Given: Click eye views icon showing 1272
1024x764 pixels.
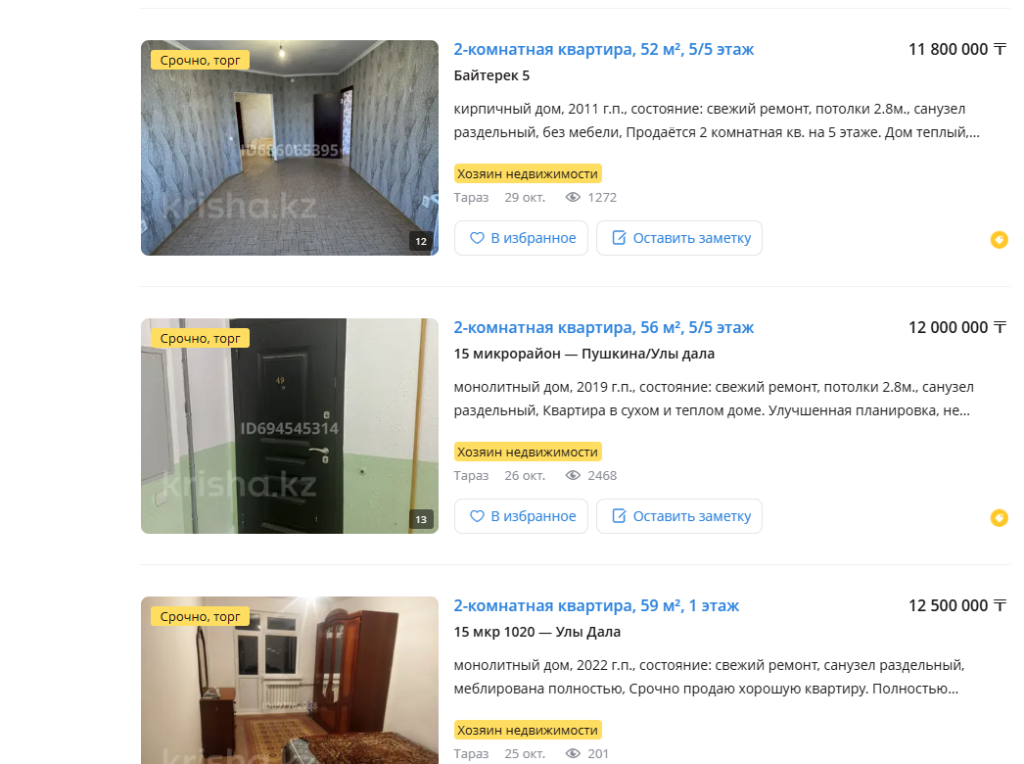Looking at the screenshot, I should (573, 197).
